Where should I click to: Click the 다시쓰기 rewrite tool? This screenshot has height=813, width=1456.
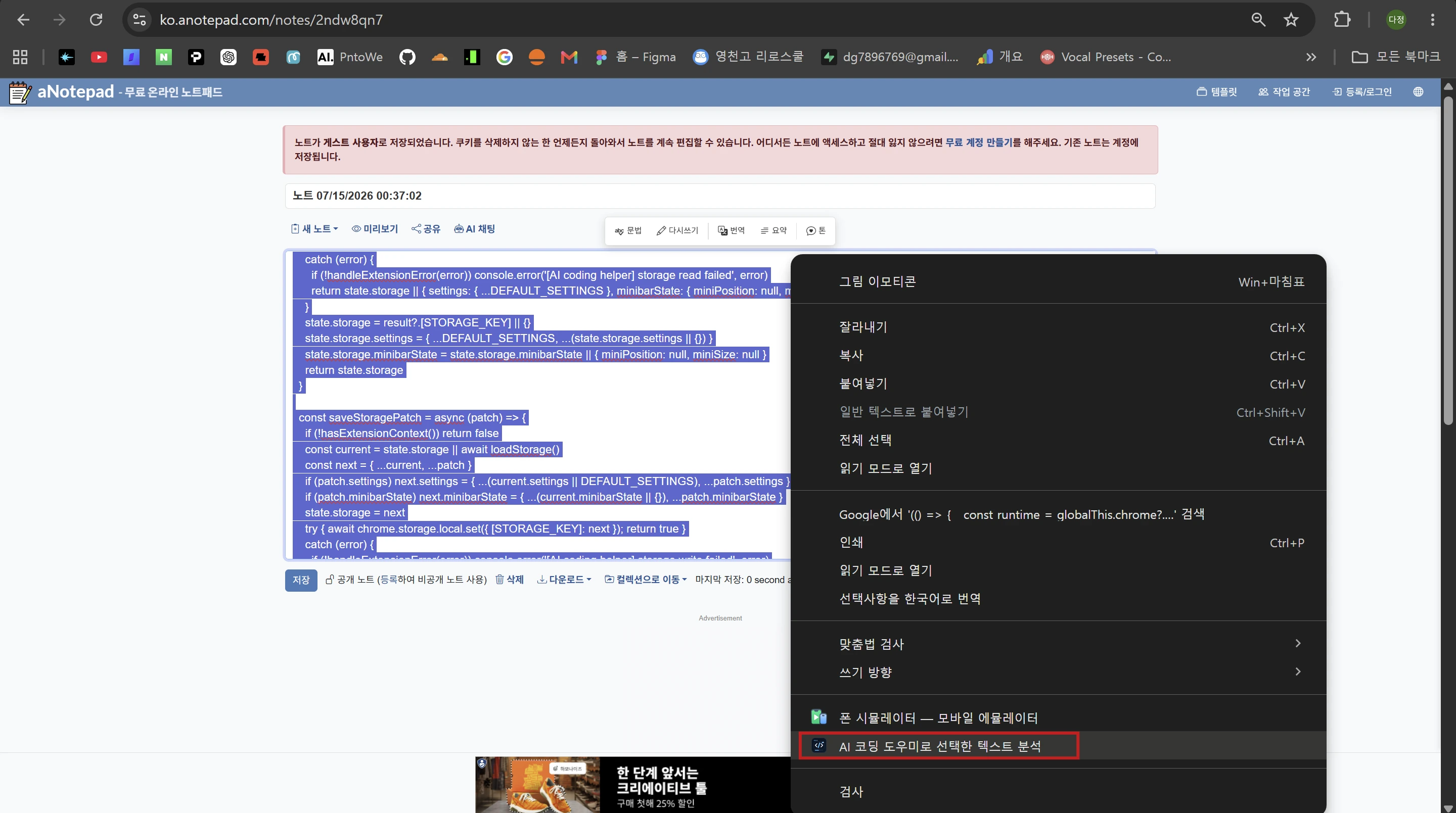677,230
